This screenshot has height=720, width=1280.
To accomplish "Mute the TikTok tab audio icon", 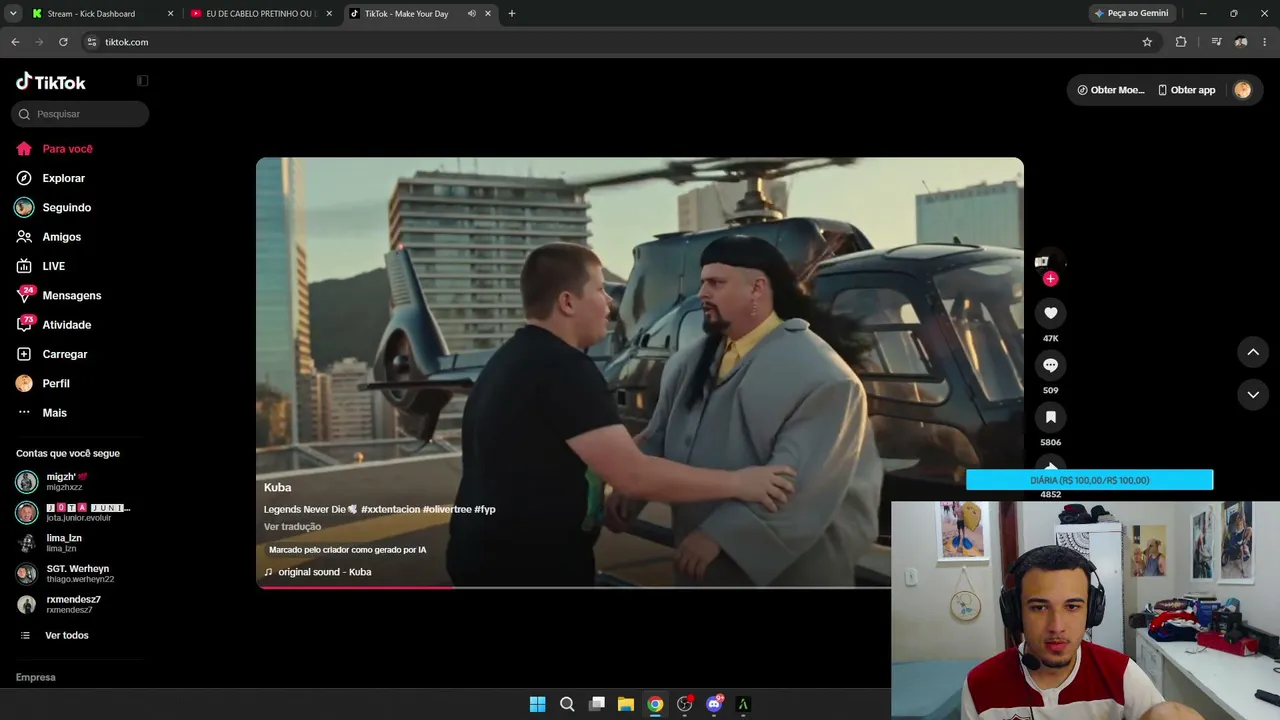I will click(x=471, y=14).
